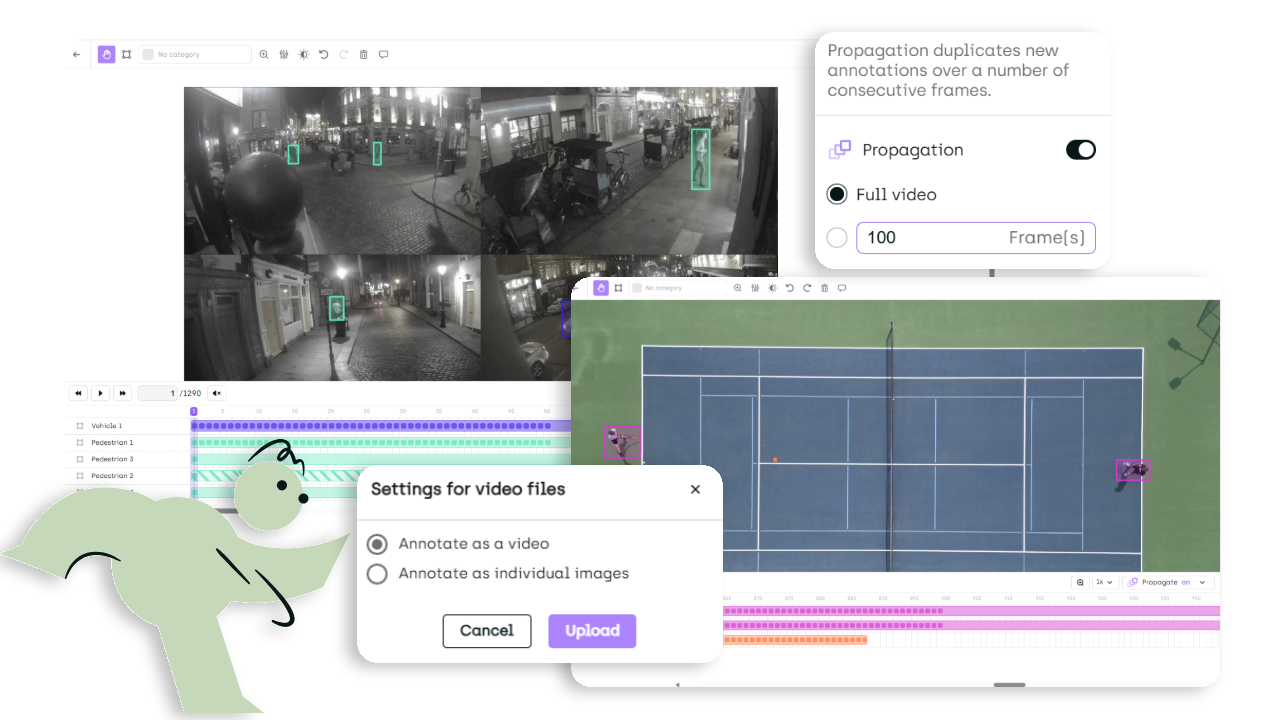Click the redo icon in the tennis video toolbar
Screen dimensions: 1280x720
click(807, 287)
